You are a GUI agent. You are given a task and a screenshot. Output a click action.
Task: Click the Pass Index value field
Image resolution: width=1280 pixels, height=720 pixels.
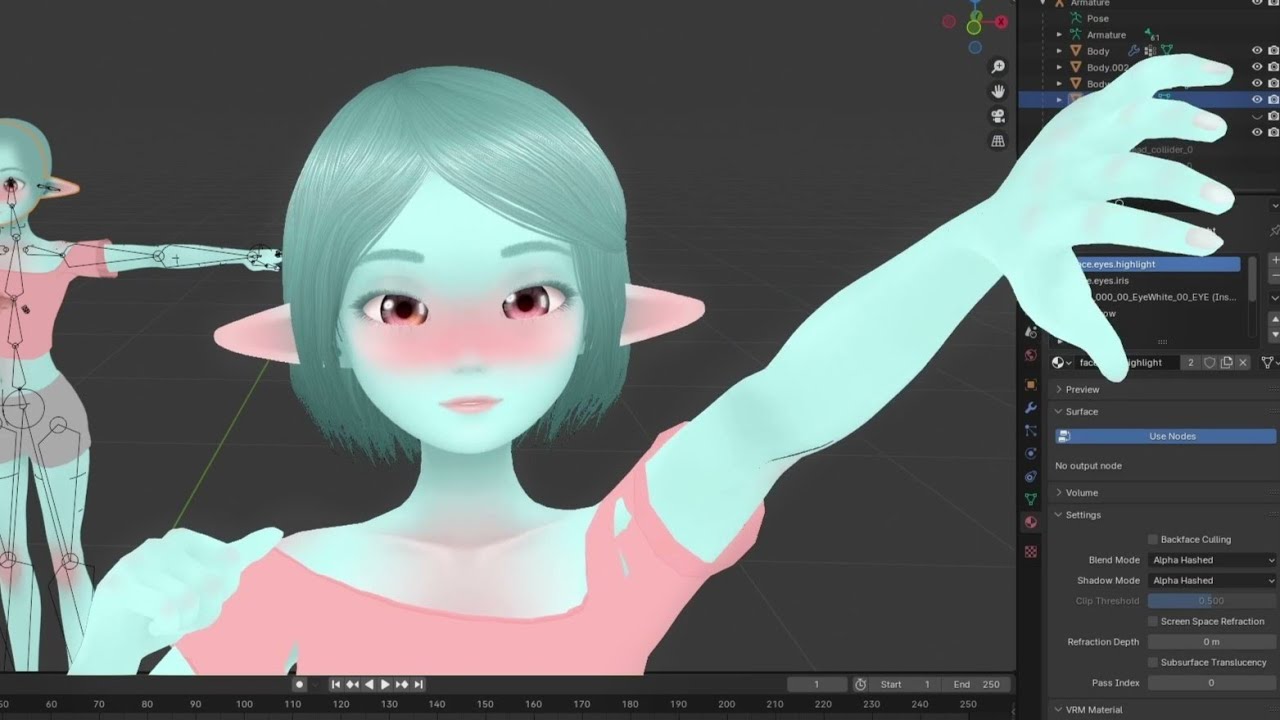tap(1211, 682)
